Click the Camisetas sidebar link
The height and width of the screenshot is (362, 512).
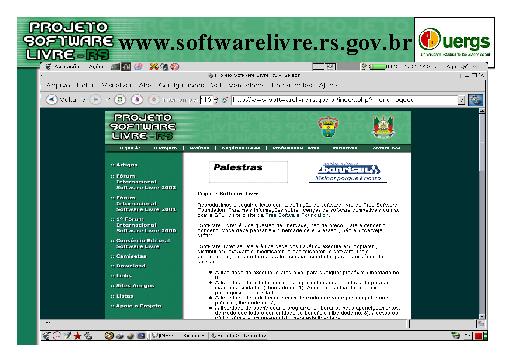(x=131, y=256)
